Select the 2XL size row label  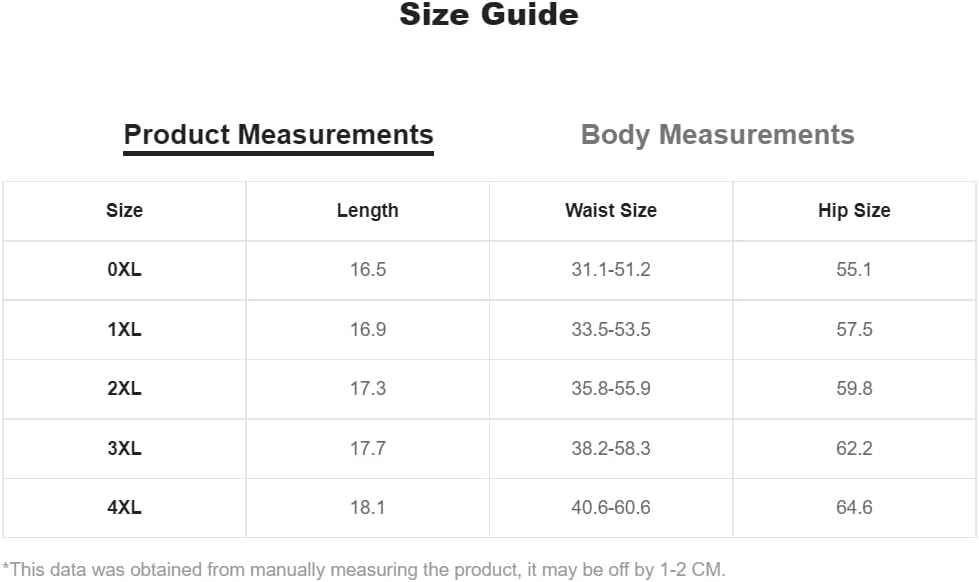(x=124, y=388)
